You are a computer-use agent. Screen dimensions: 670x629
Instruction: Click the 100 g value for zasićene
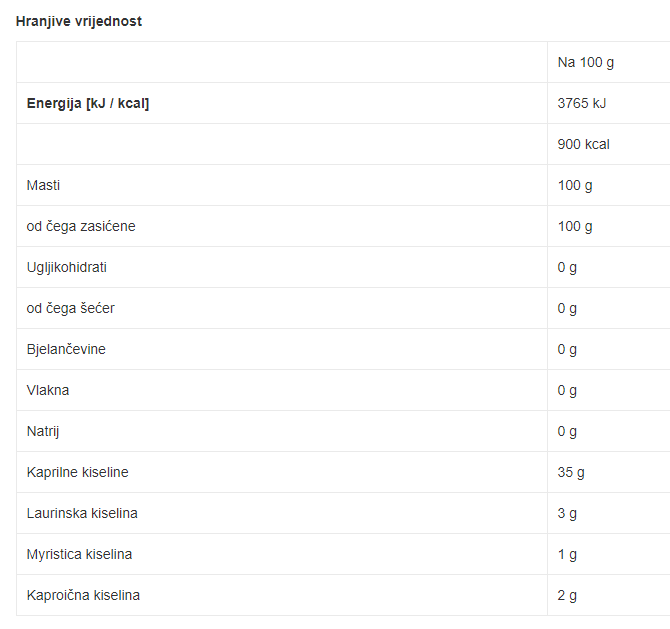[575, 226]
